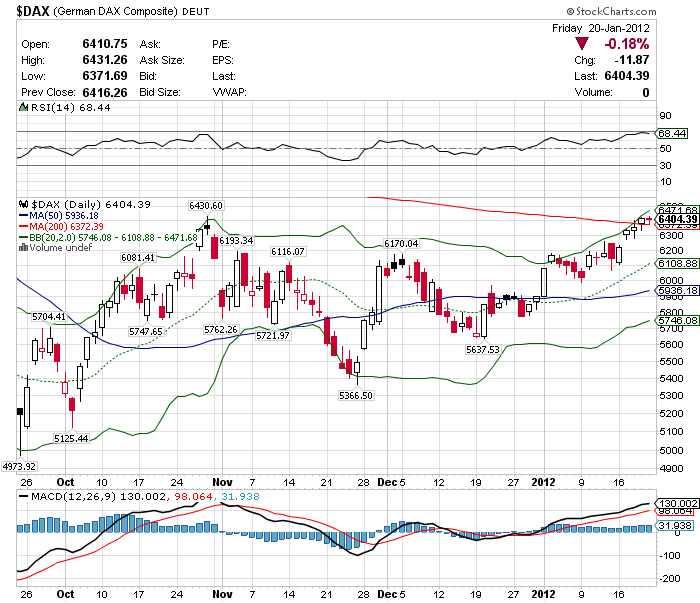This screenshot has width=700, height=603.
Task: Click the 130.002 MACD value tag
Action: tap(678, 503)
